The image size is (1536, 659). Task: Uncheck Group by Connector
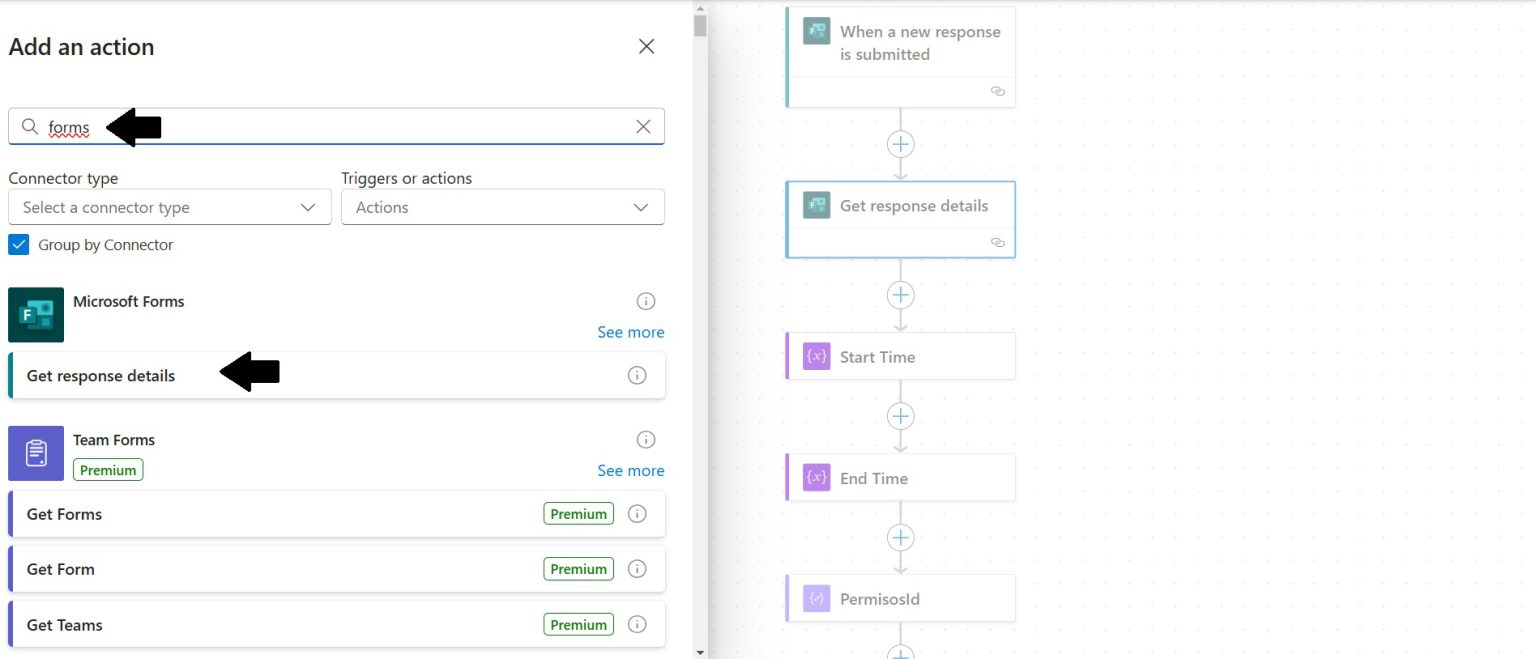18,244
